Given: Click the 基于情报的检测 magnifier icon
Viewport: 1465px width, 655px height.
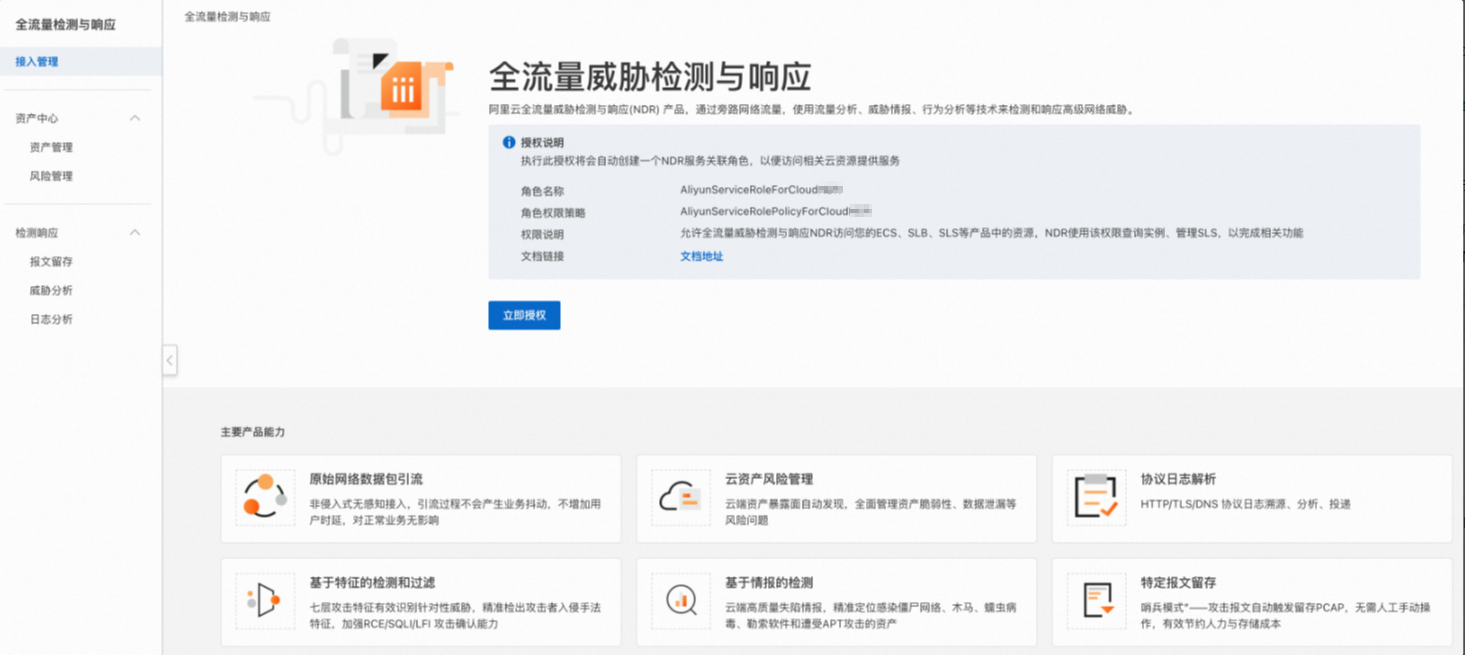Looking at the screenshot, I should pyautogui.click(x=681, y=600).
